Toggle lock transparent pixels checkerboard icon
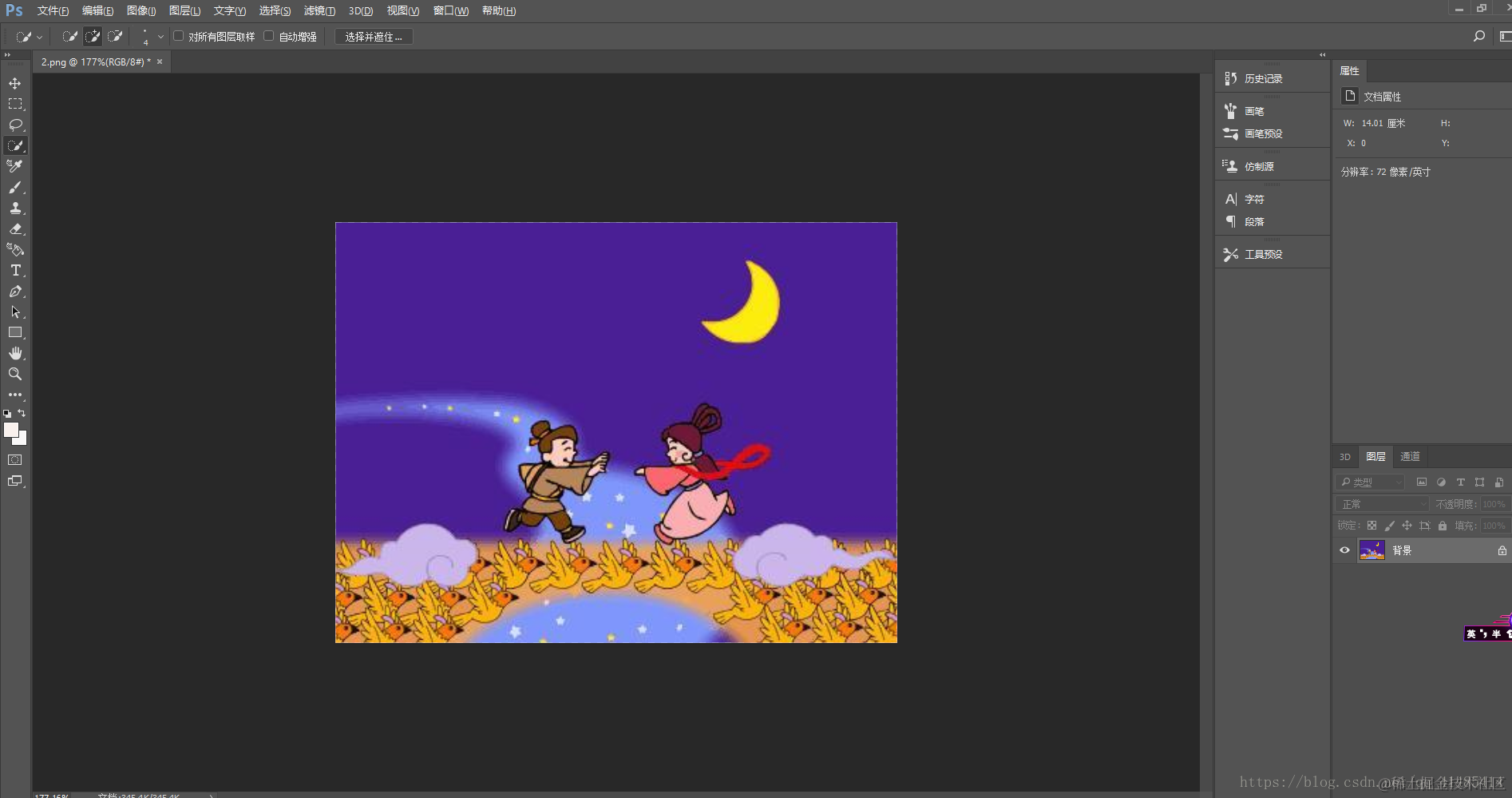1512x798 pixels. (x=1371, y=526)
